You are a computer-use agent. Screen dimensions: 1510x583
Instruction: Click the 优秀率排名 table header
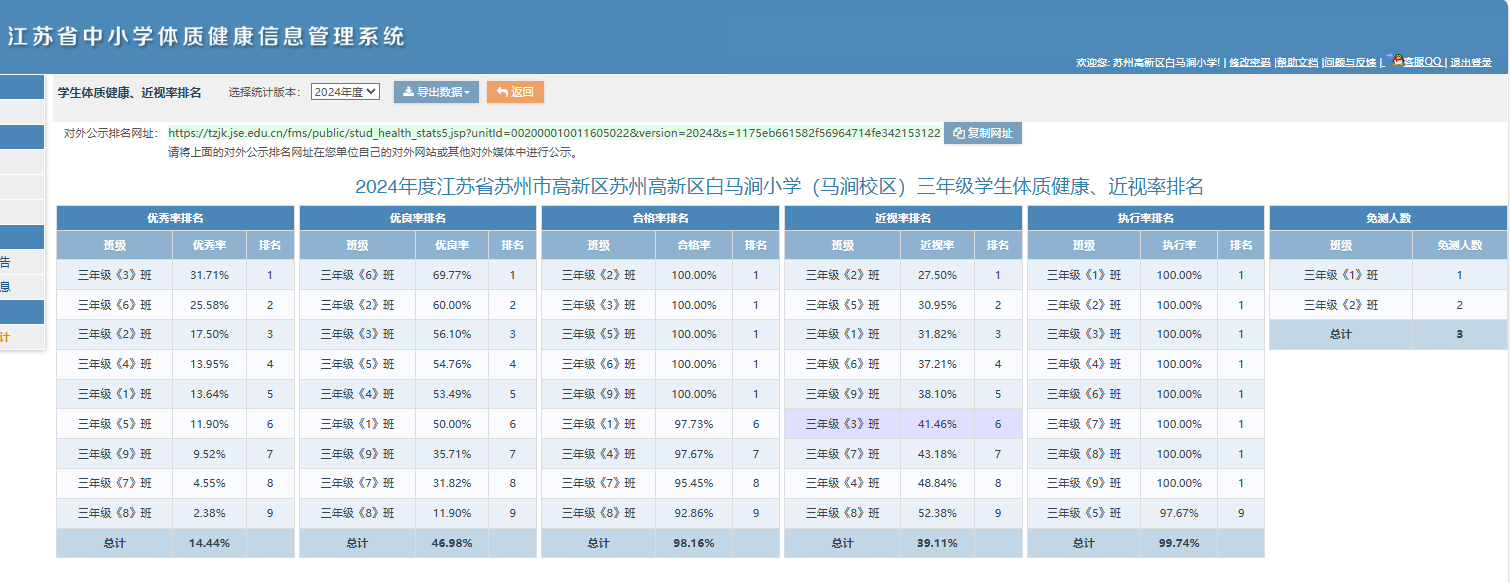click(x=176, y=218)
